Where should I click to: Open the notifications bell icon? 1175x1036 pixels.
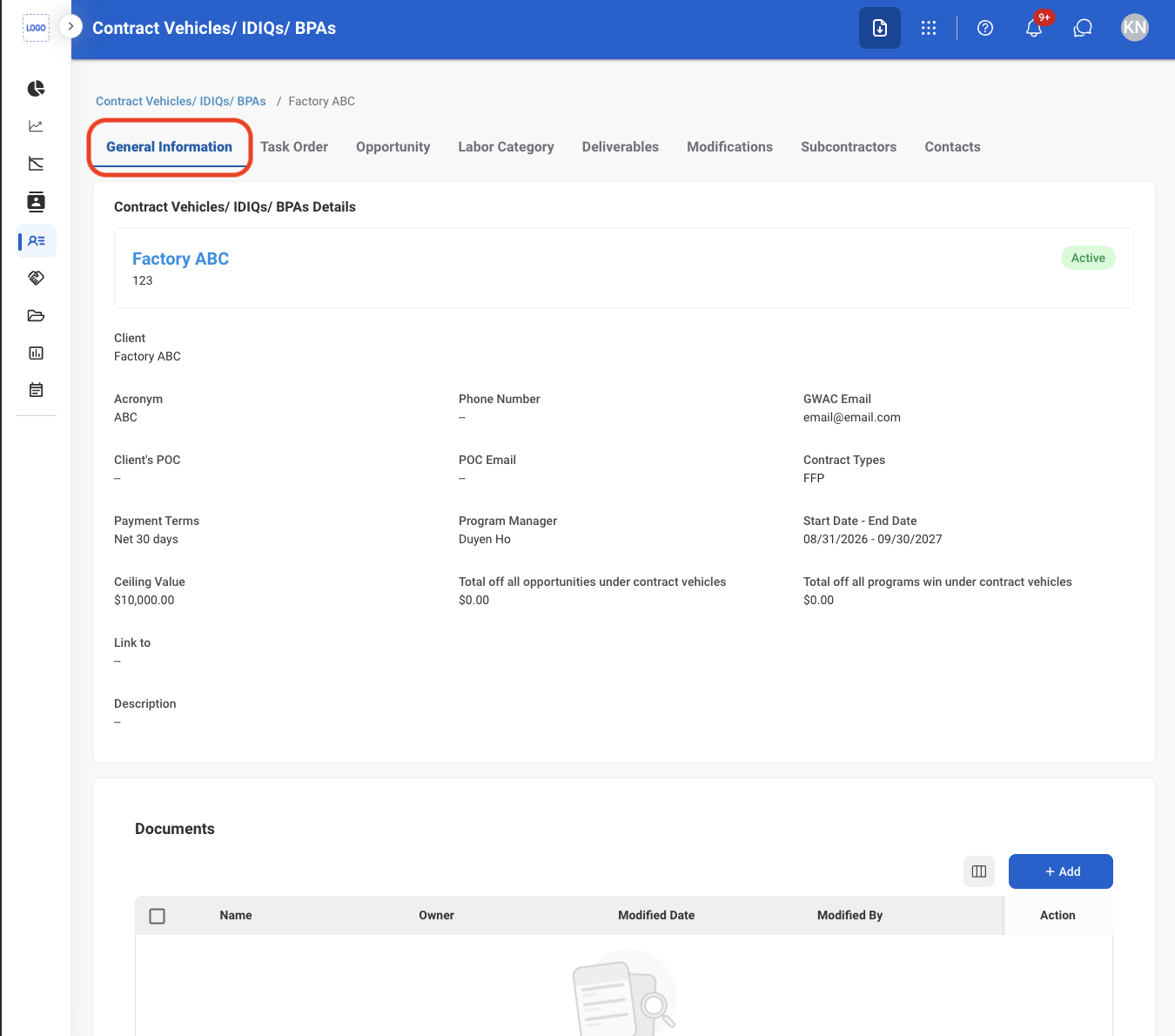1034,28
